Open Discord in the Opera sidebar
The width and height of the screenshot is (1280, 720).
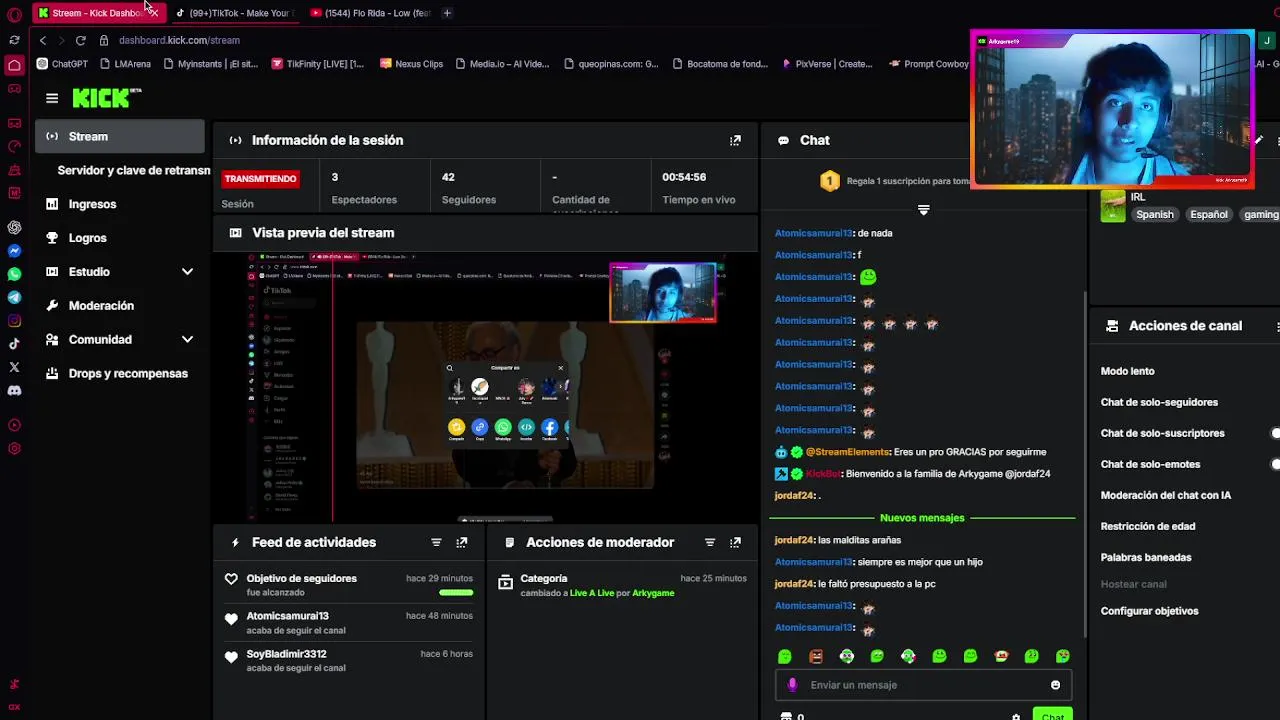(14, 391)
